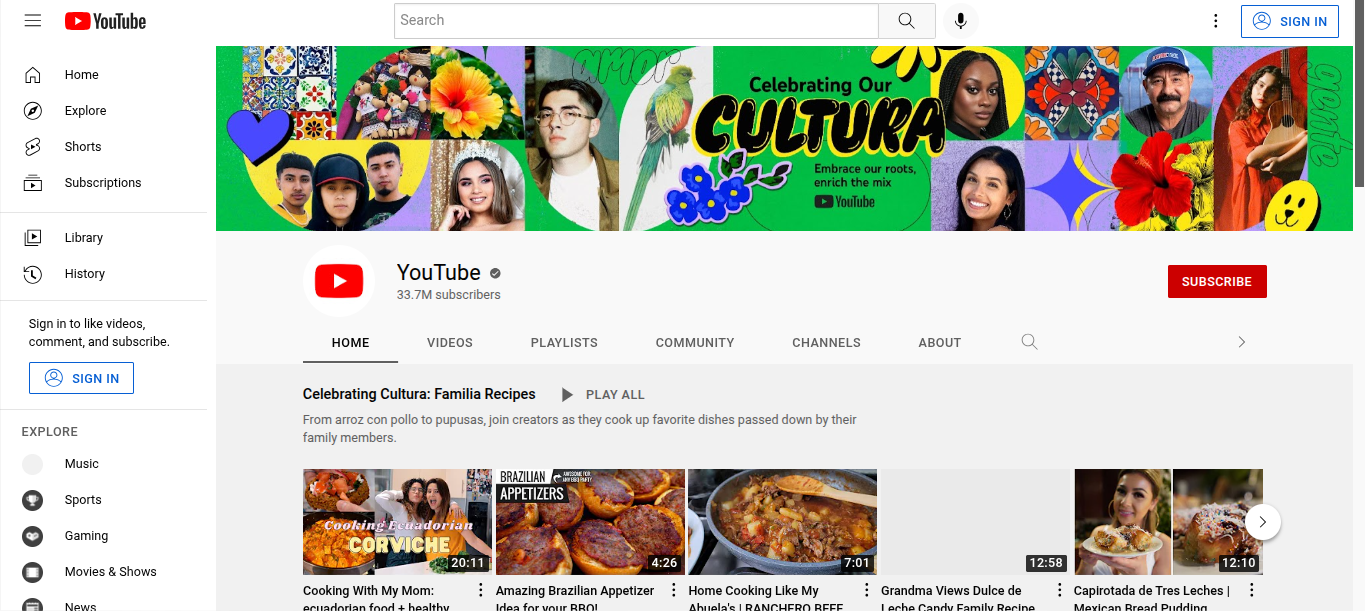The width and height of the screenshot is (1365, 611).
Task: Open Home Cooking Like My Abuela's title
Action: click(x=766, y=598)
